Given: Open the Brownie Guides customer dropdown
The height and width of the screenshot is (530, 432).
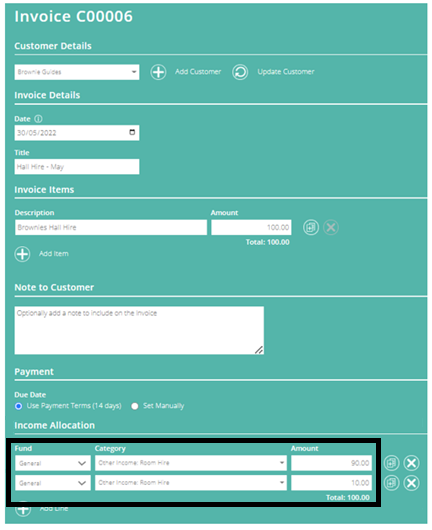Looking at the screenshot, I should [x=77, y=72].
